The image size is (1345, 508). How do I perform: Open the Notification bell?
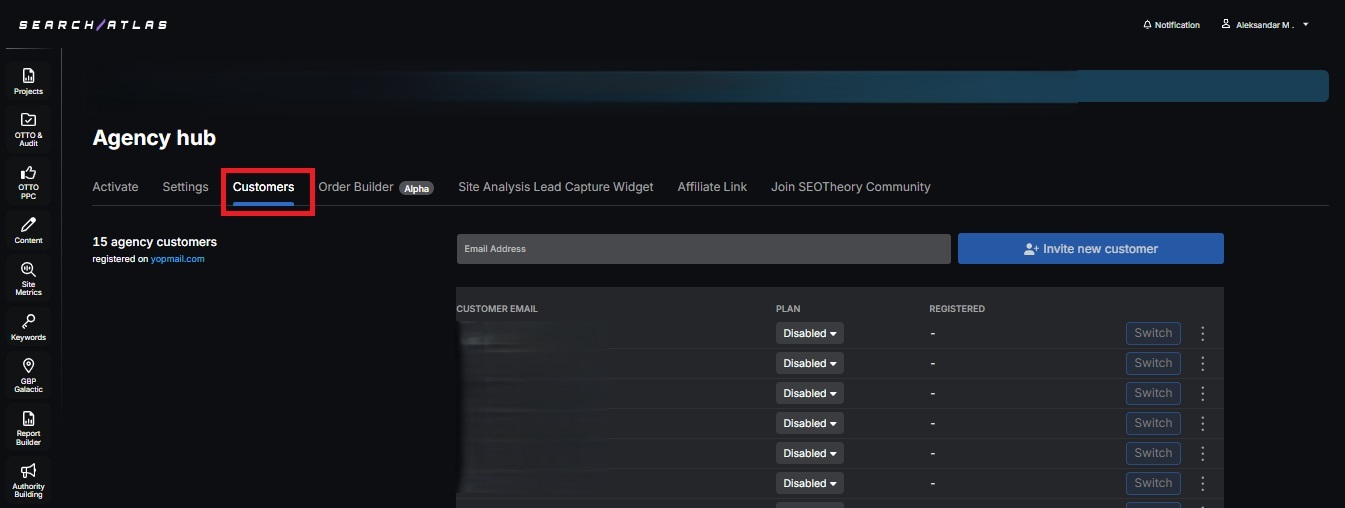[x=1171, y=25]
